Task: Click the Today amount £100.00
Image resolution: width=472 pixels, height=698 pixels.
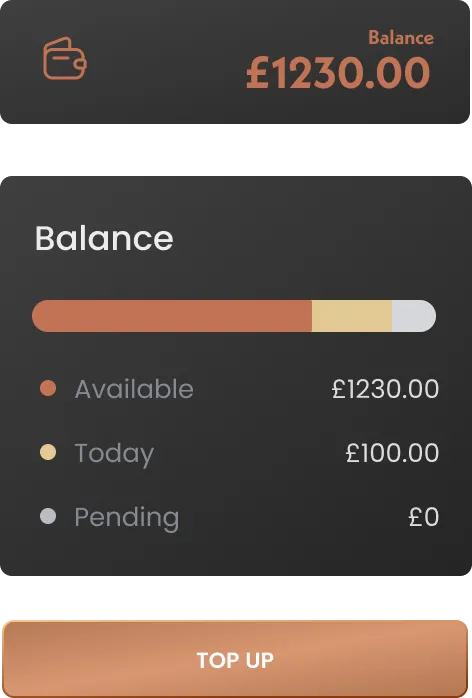Action: [392, 453]
